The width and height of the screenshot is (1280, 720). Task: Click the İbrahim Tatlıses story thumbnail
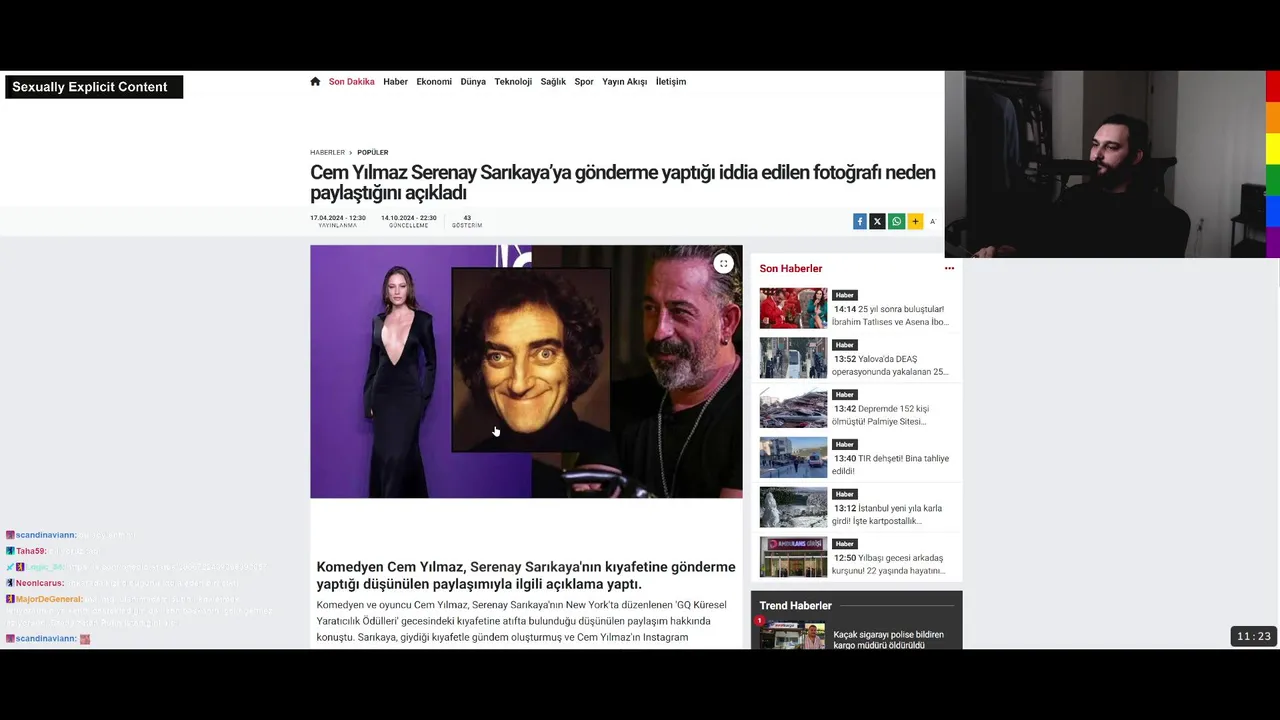[793, 308]
